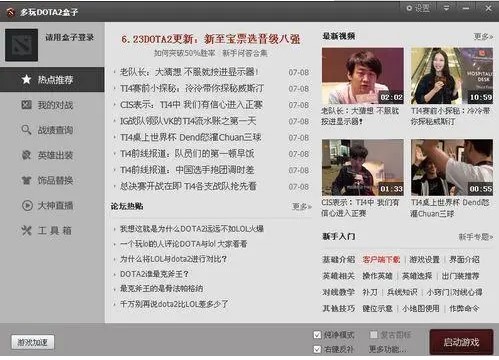The image size is (499, 360).
Task: Click the 饰品替换 sidebar icon
Action: pyautogui.click(x=26, y=180)
